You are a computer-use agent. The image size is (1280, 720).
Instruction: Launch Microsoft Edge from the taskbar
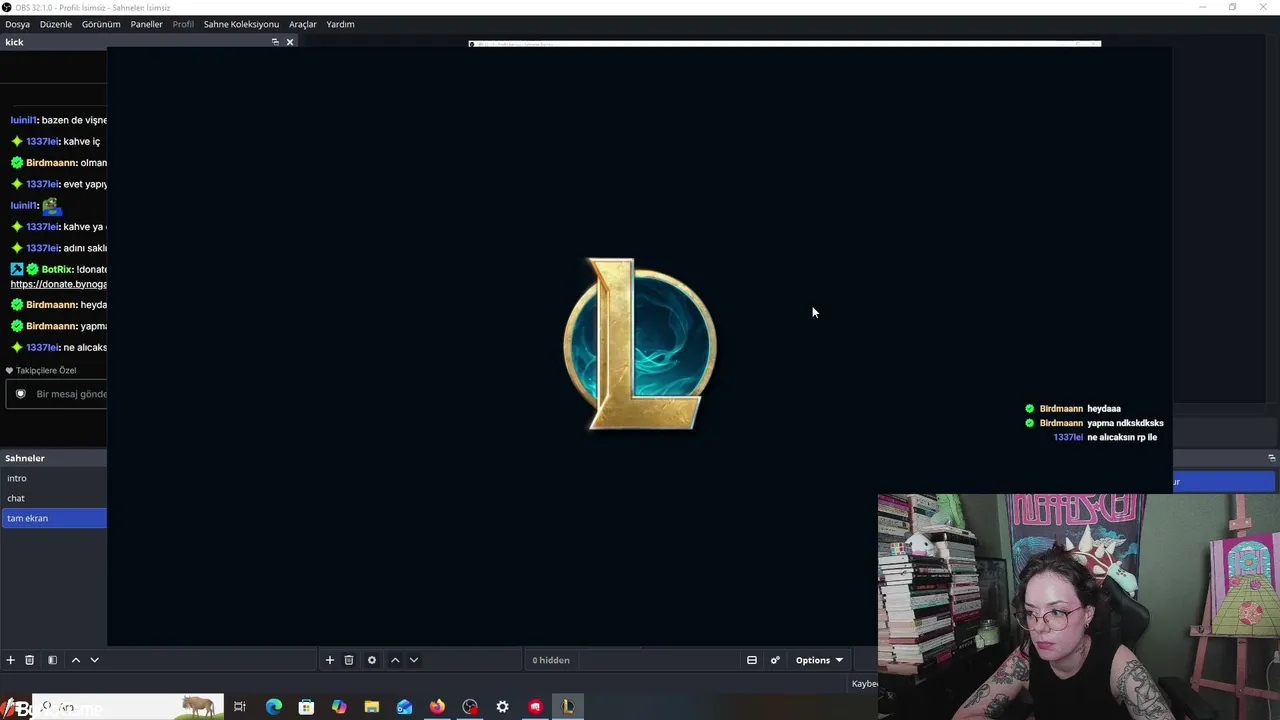273,707
